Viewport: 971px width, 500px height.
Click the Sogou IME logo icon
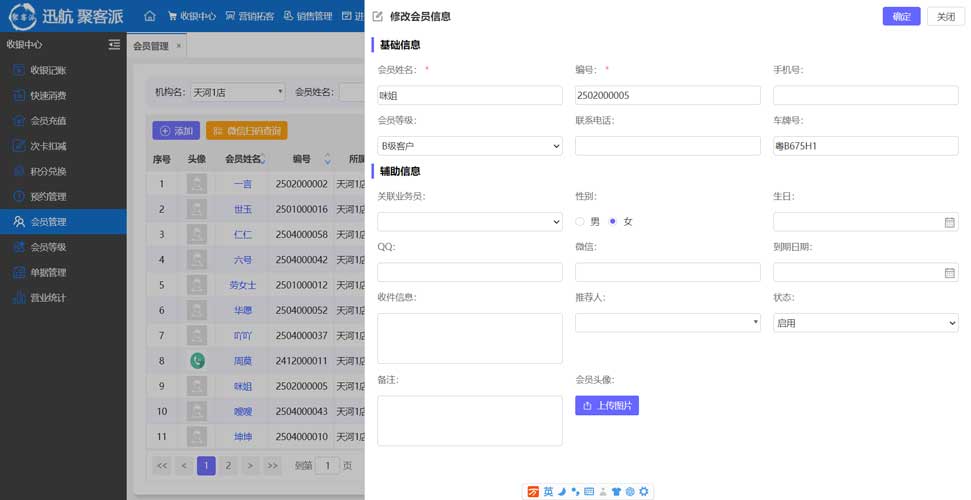(533, 492)
